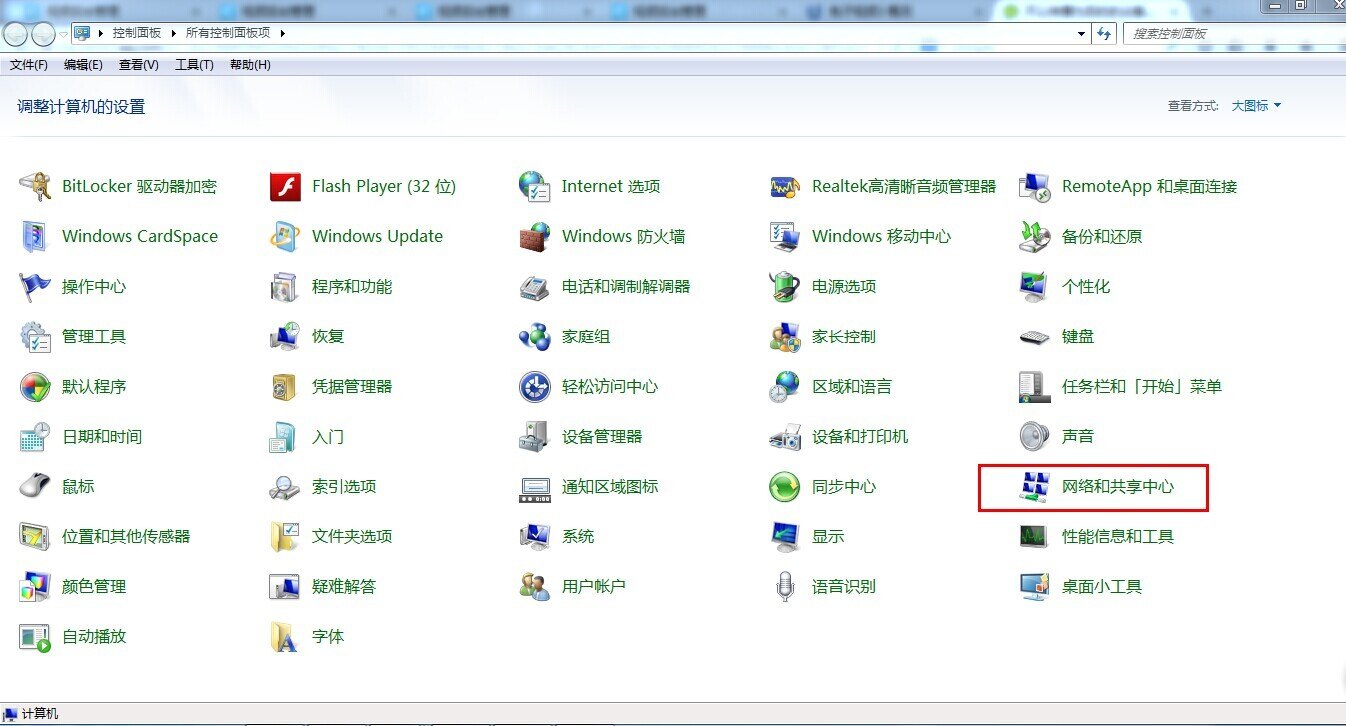Open 索引选项 magnifier icon
Screen dimensions: 1346x726
(x=285, y=486)
